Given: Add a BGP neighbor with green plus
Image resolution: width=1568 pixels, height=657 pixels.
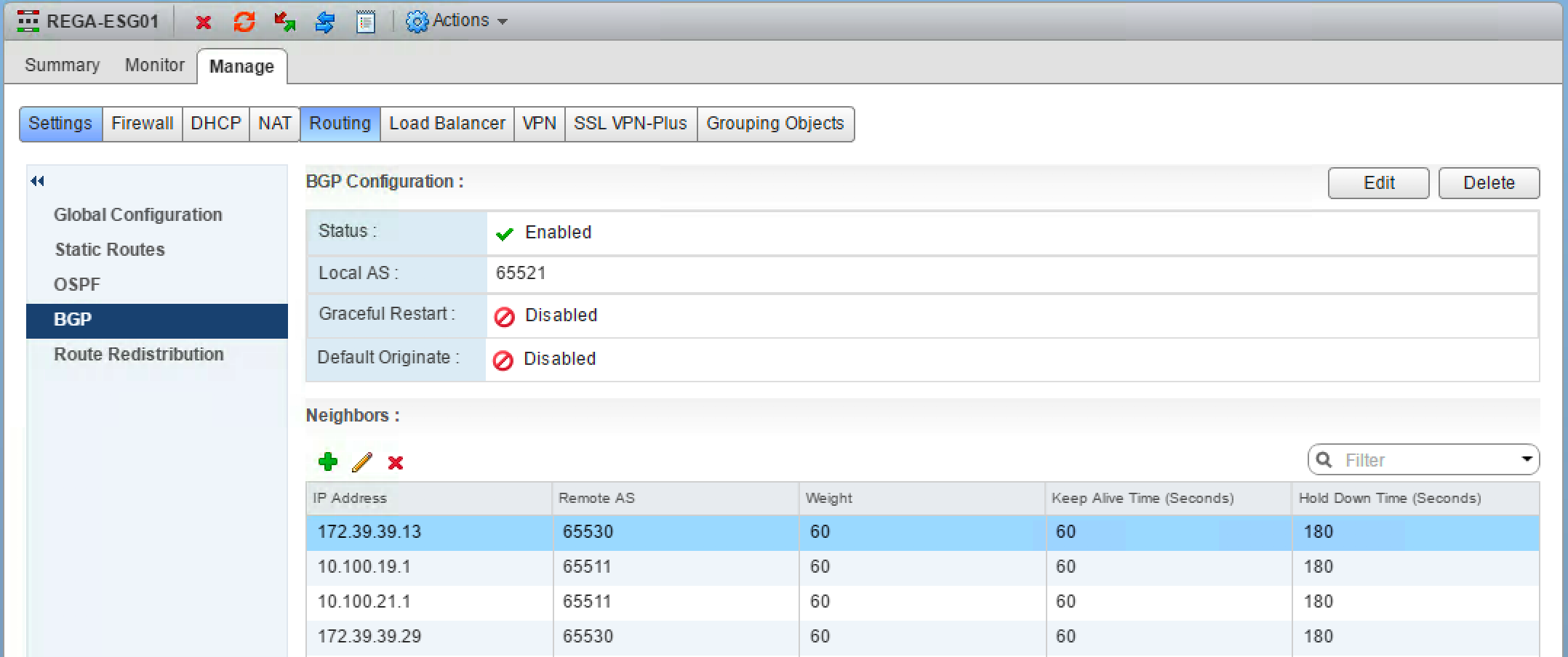Looking at the screenshot, I should 328,461.
